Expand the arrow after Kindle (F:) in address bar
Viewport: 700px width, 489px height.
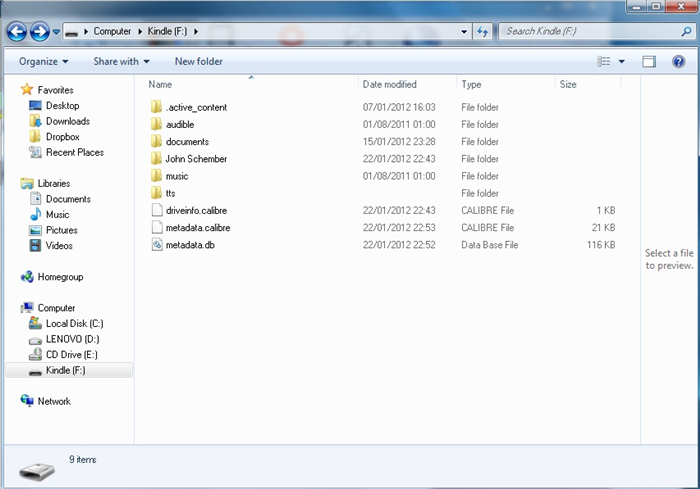[196, 31]
